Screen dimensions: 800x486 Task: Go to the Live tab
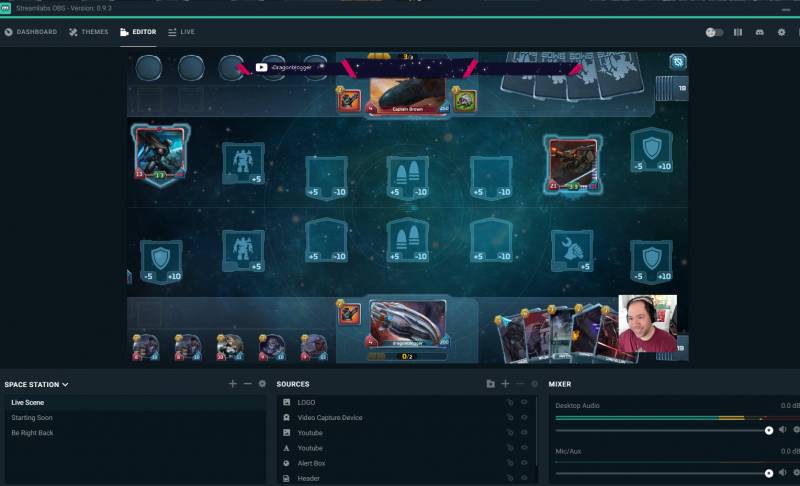point(181,32)
